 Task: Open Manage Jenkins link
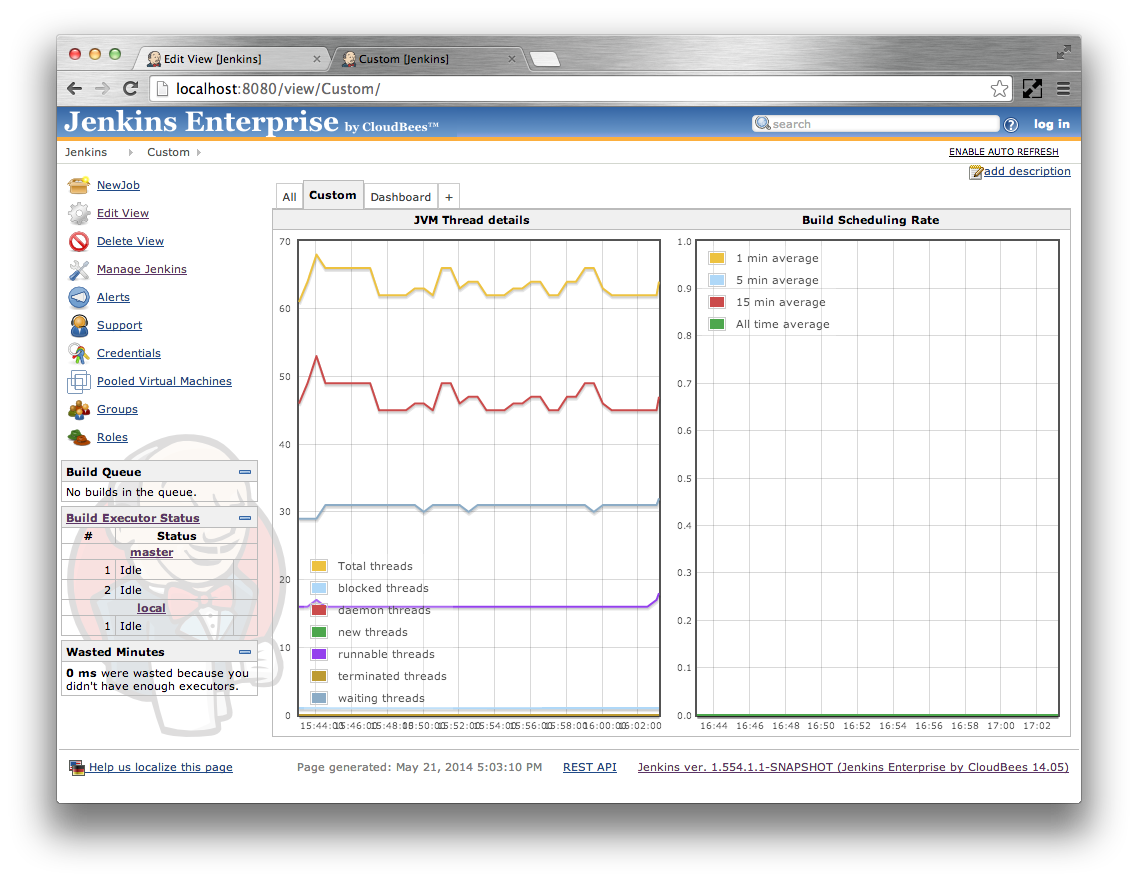tap(142, 269)
